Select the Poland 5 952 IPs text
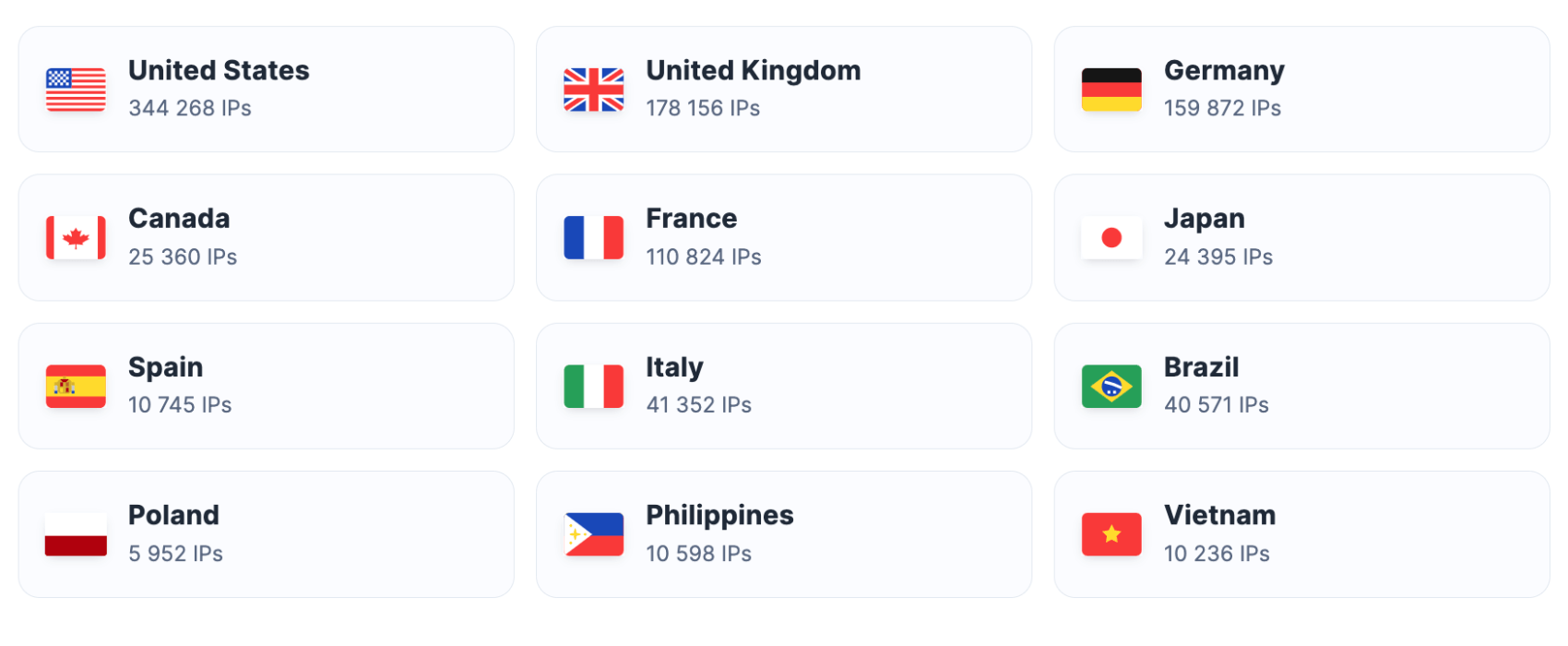Image resolution: width=1568 pixels, height=646 pixels. tap(175, 554)
